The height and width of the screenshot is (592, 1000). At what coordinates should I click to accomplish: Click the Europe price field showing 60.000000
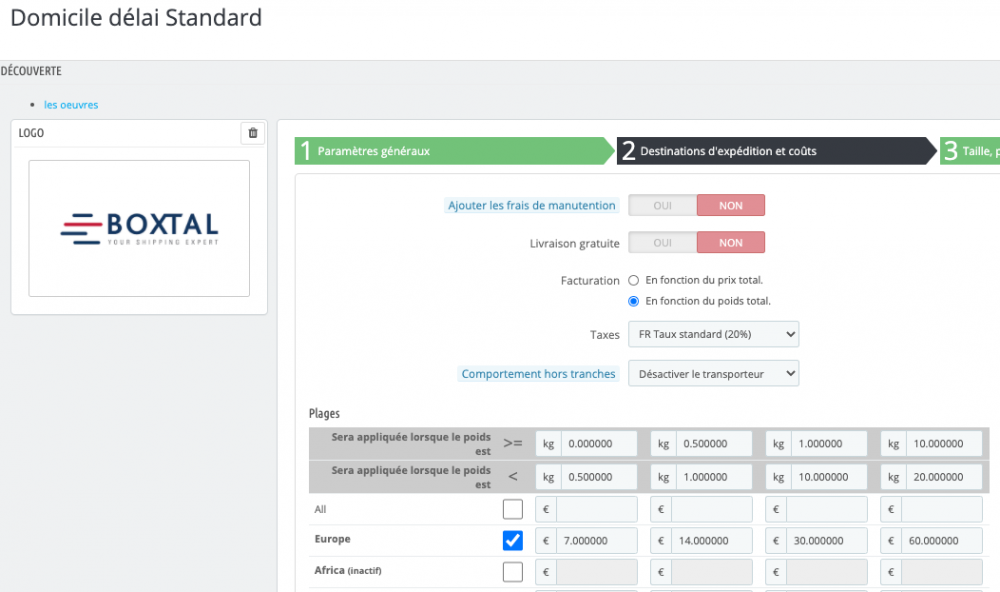[x=942, y=541]
